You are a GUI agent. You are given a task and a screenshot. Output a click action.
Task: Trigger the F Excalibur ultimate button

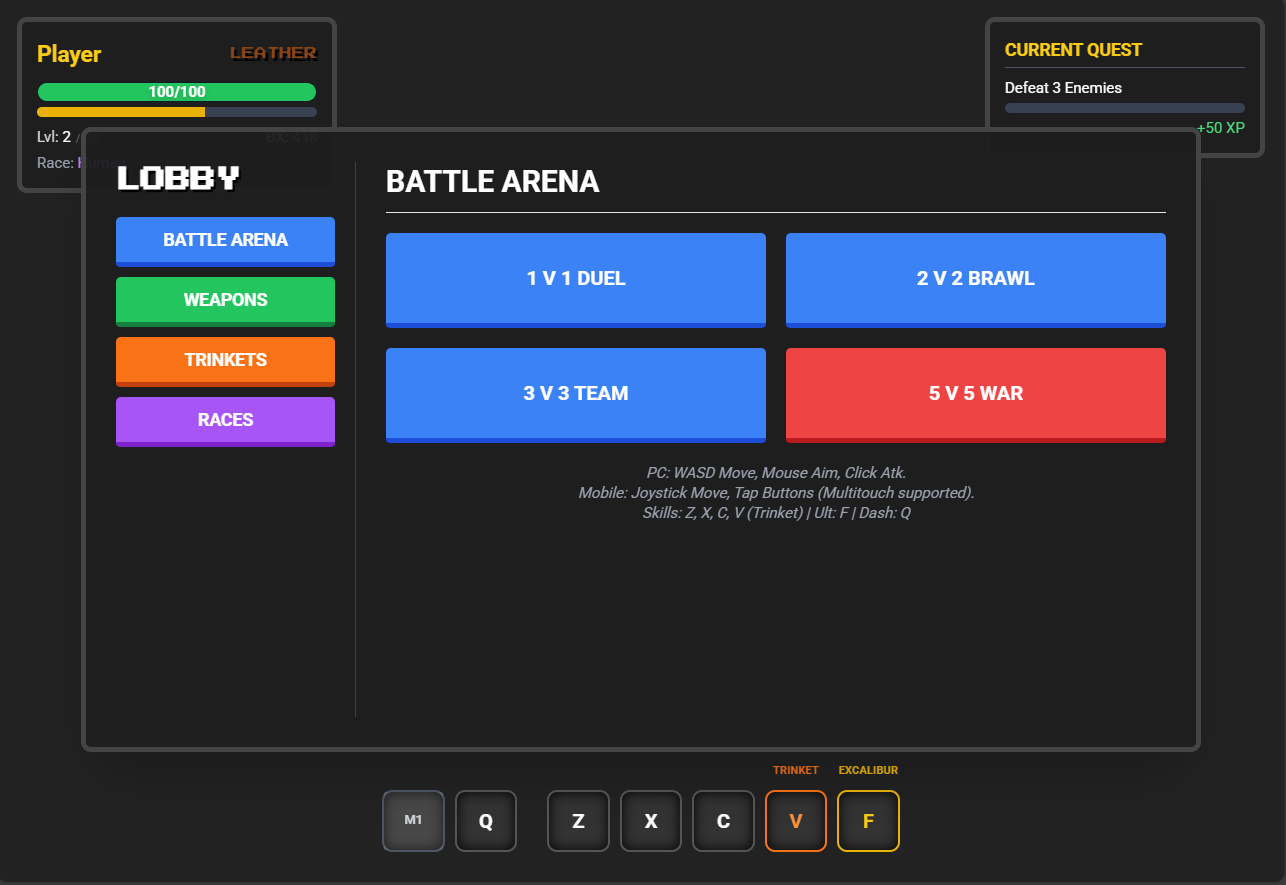(x=868, y=821)
